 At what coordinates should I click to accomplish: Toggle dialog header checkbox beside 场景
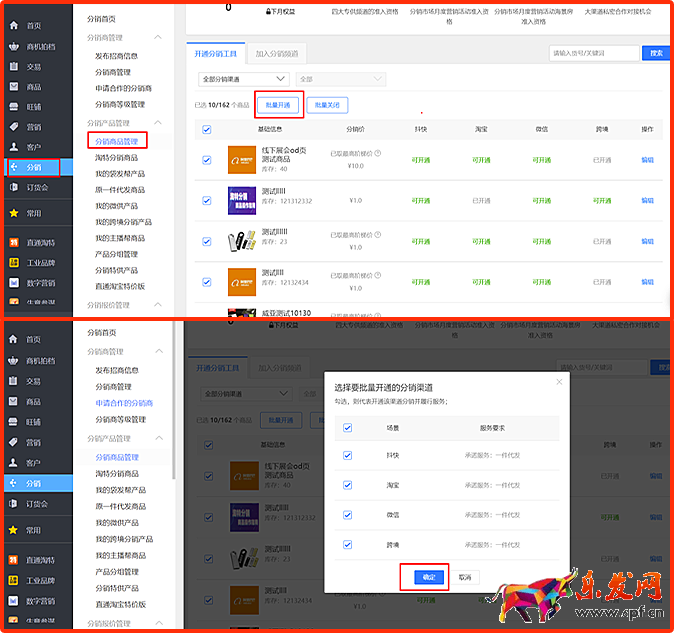[x=347, y=428]
